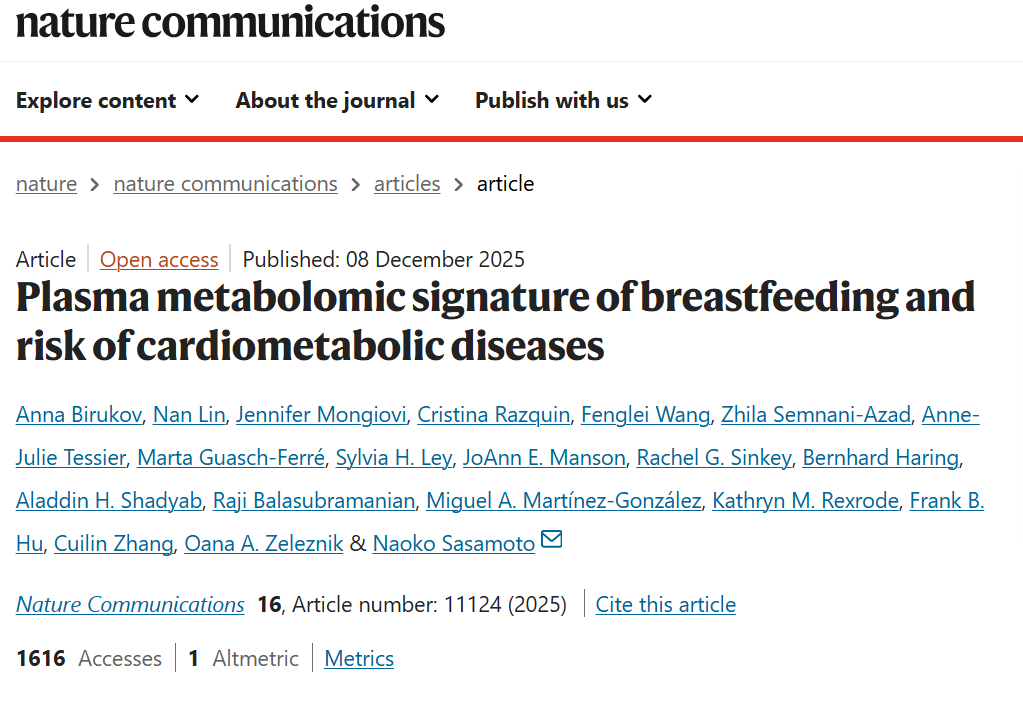
Task: Open the About the journal dropdown
Action: coord(337,100)
